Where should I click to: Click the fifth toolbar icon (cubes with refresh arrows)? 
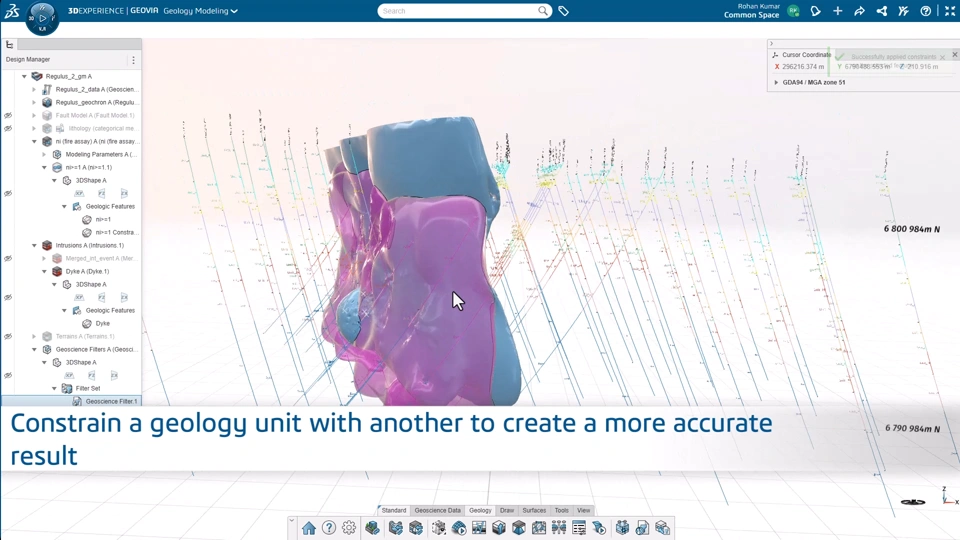396,528
